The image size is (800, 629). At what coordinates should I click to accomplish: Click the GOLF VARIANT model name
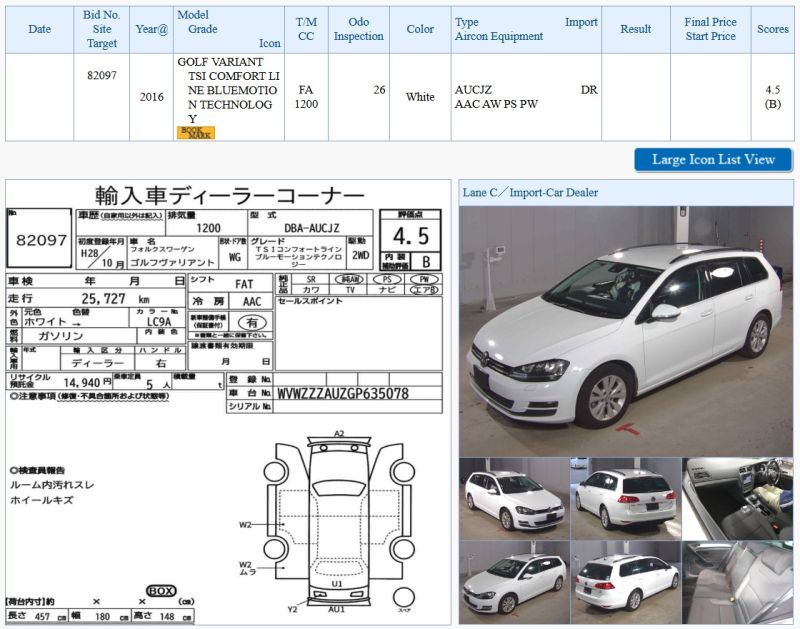pyautogui.click(x=220, y=62)
